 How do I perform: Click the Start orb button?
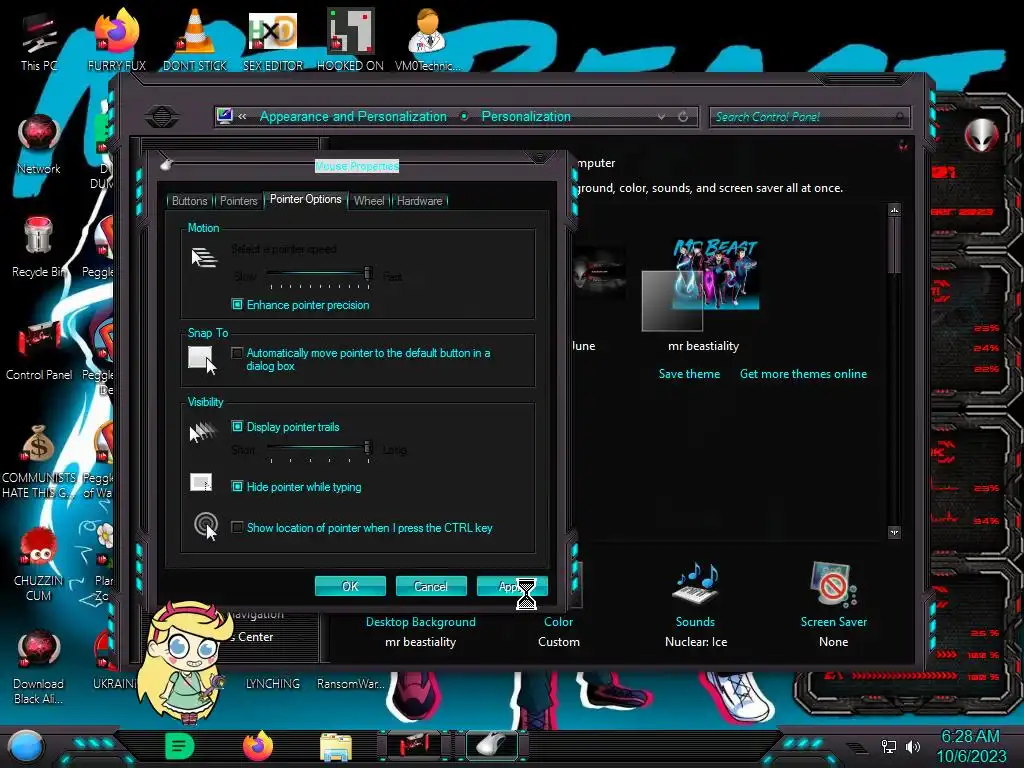(x=26, y=747)
